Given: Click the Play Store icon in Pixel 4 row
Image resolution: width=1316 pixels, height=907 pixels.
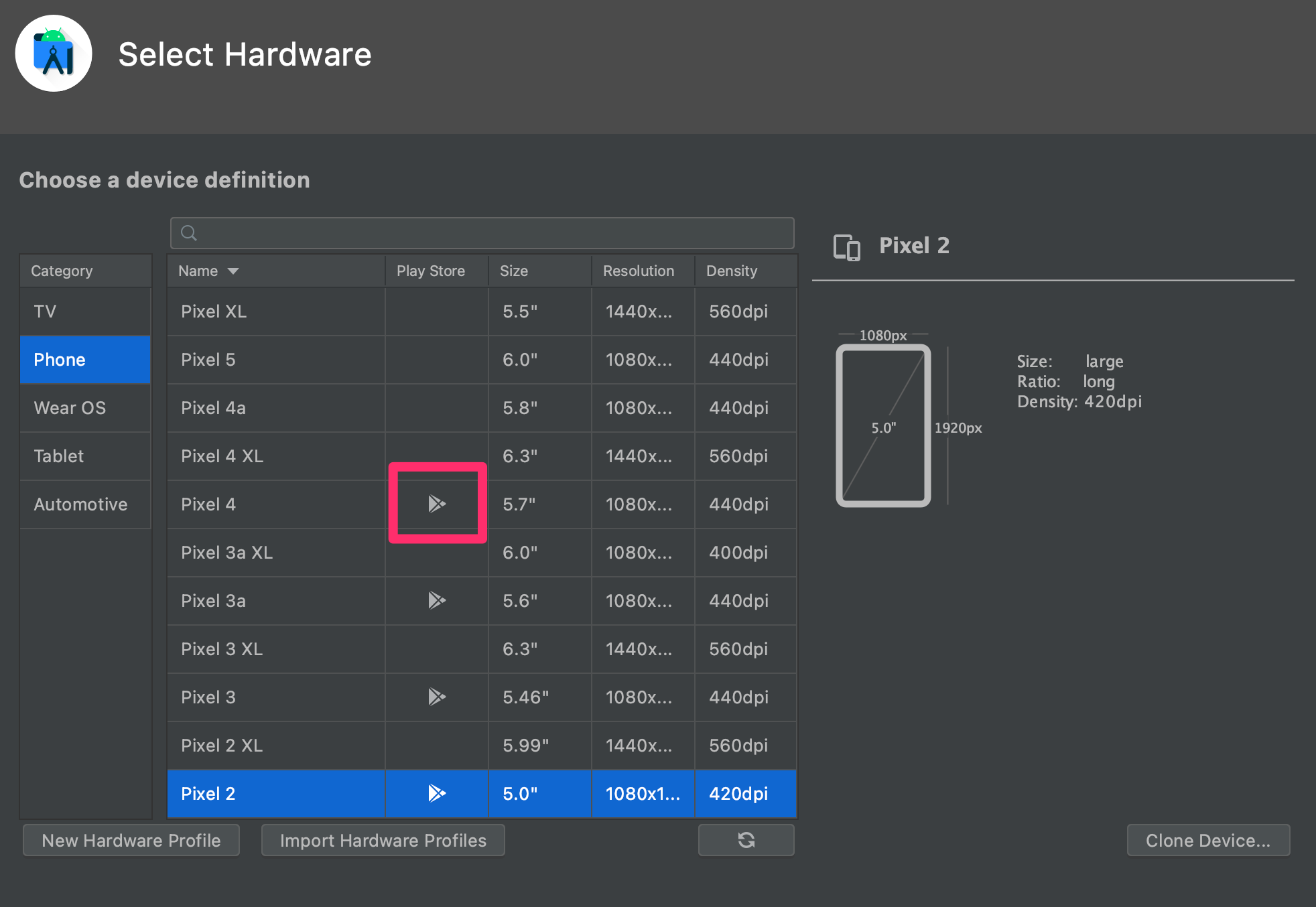Looking at the screenshot, I should tap(437, 504).
